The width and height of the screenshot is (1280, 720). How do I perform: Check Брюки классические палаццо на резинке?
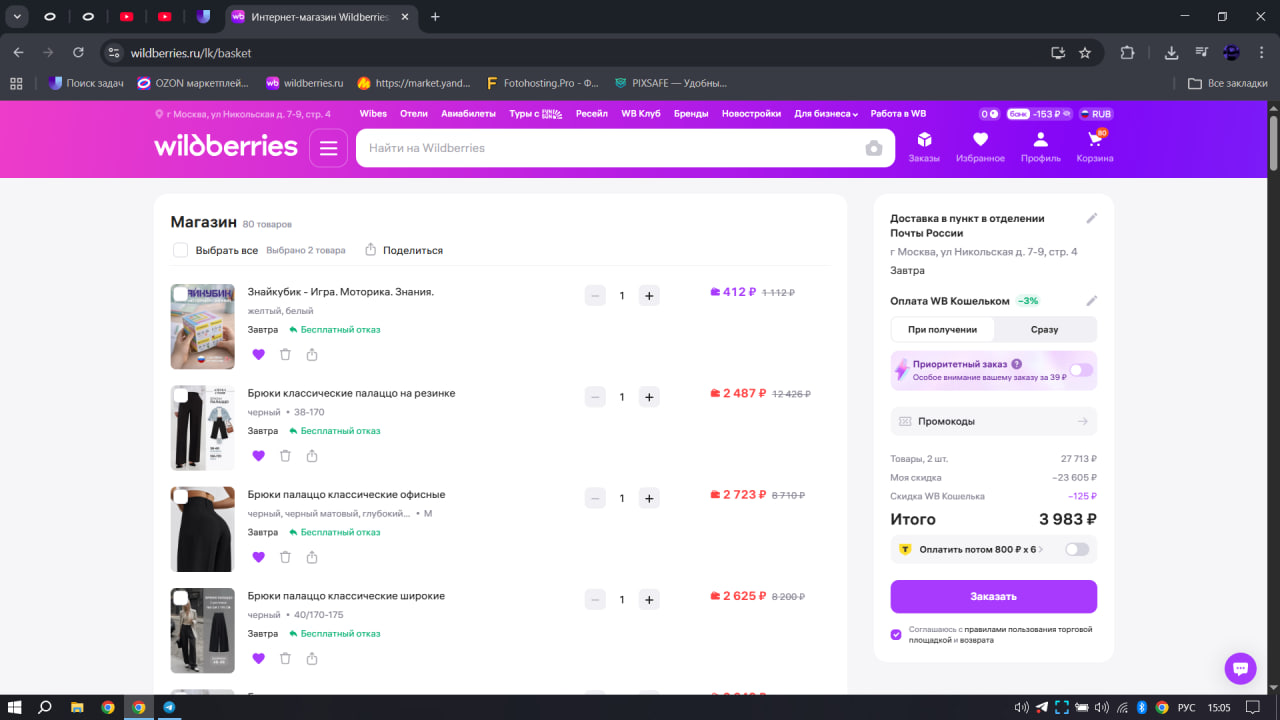click(181, 395)
